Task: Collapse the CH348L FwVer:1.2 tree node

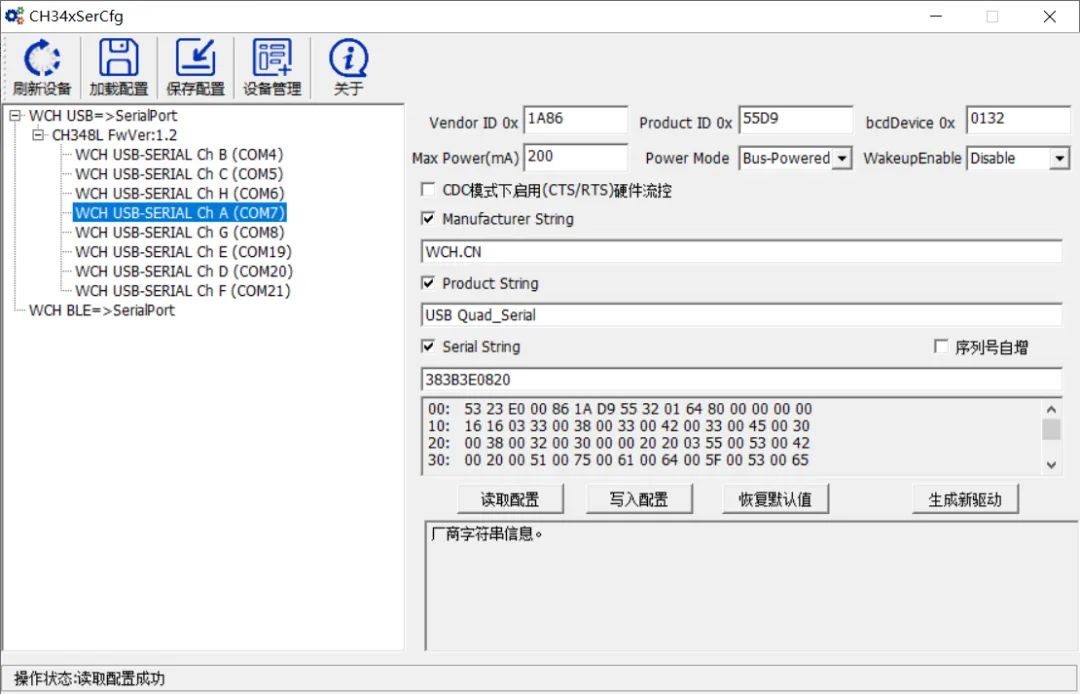Action: click(39, 135)
